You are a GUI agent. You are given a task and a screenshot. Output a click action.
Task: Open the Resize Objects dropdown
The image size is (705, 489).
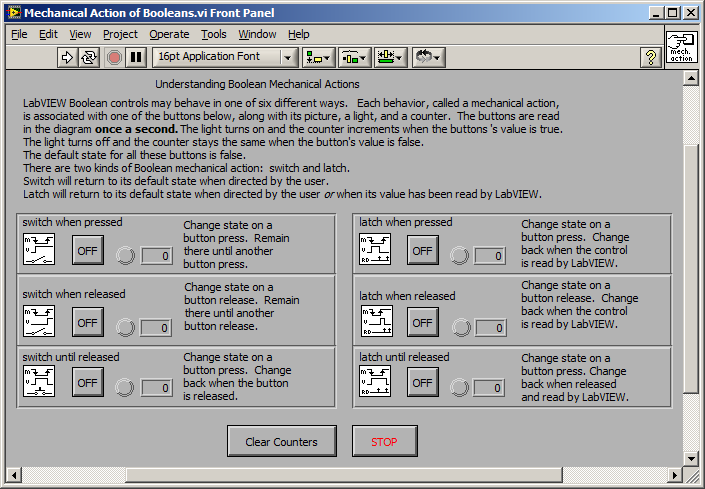tap(390, 58)
